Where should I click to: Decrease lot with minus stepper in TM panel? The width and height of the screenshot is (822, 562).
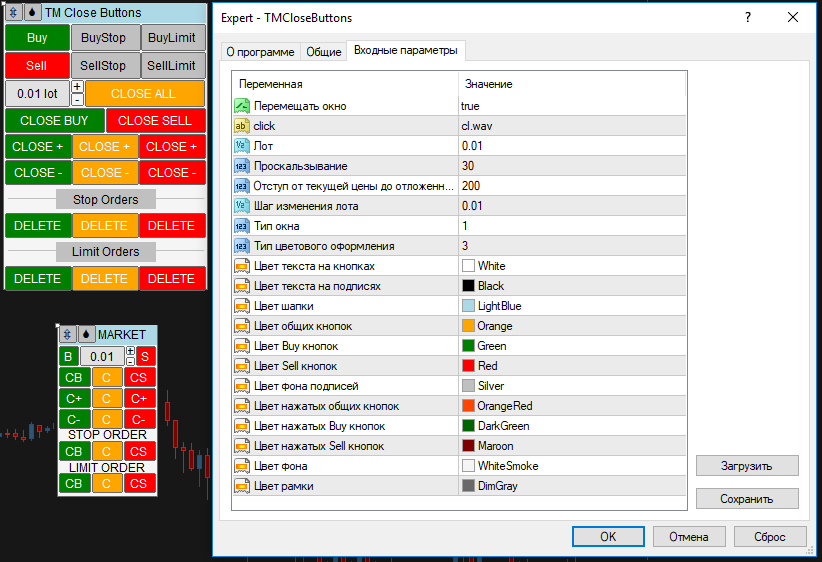77,99
